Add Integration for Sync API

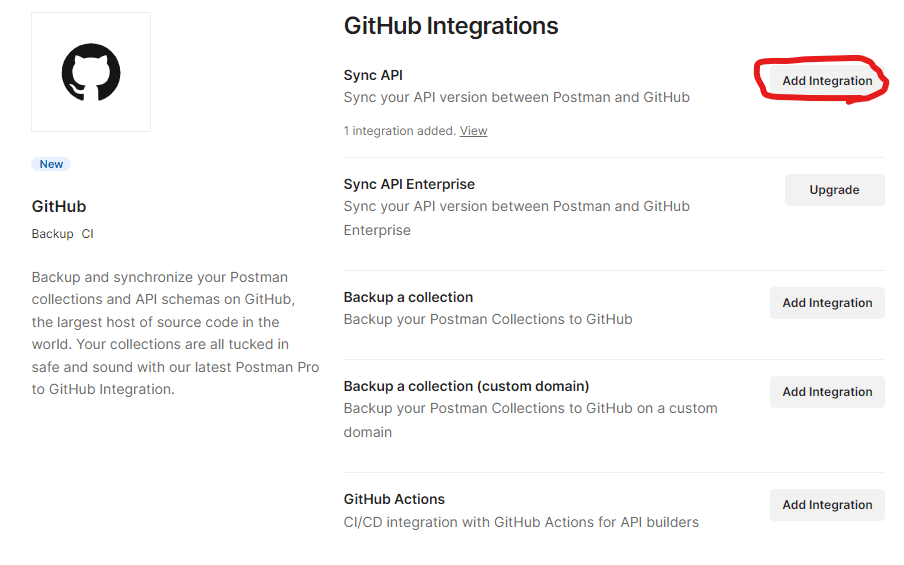pos(827,81)
